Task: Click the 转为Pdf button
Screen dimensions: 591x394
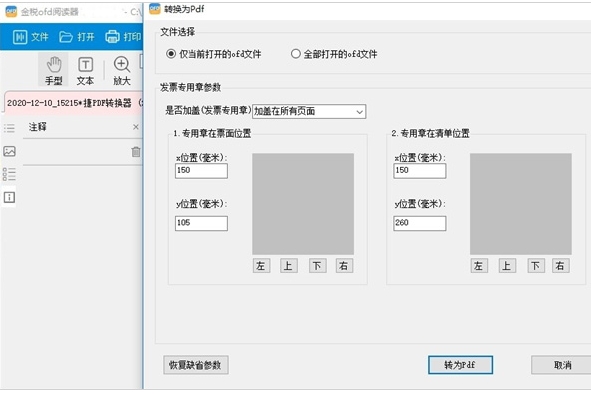Action: (x=460, y=365)
